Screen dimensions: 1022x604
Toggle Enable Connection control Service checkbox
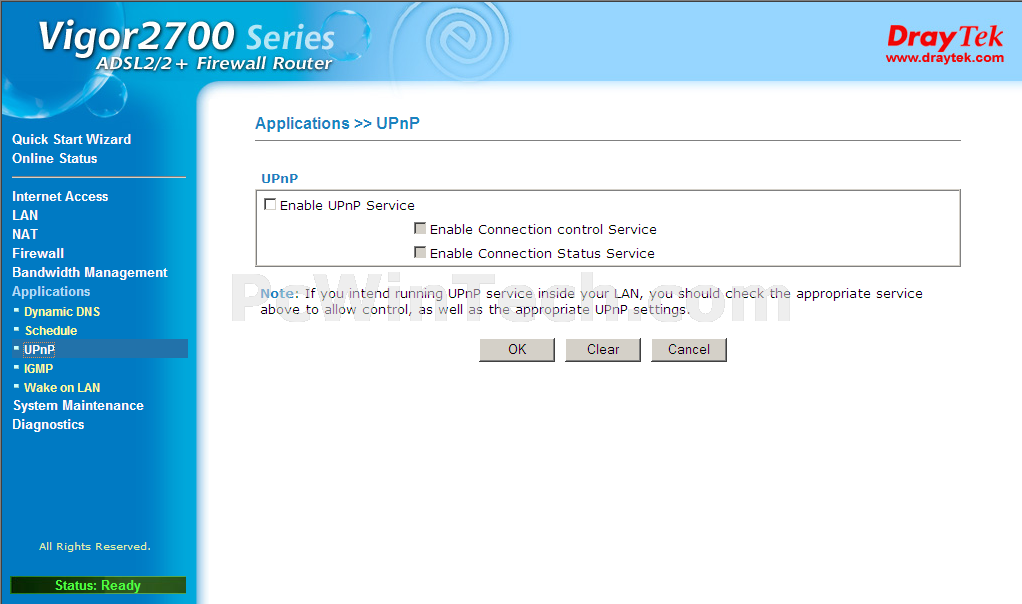pyautogui.click(x=420, y=229)
